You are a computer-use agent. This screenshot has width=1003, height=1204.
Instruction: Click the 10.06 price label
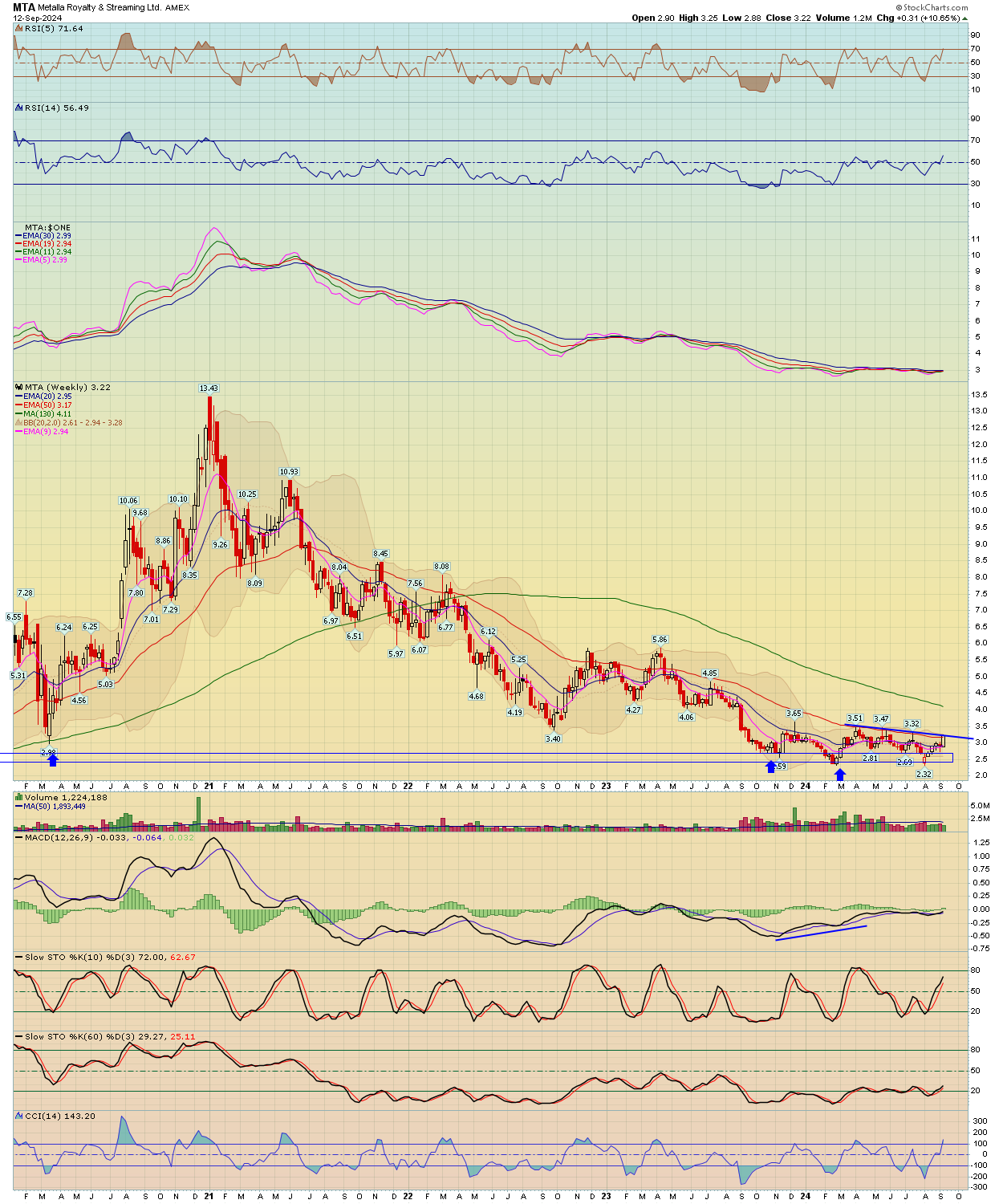point(128,501)
